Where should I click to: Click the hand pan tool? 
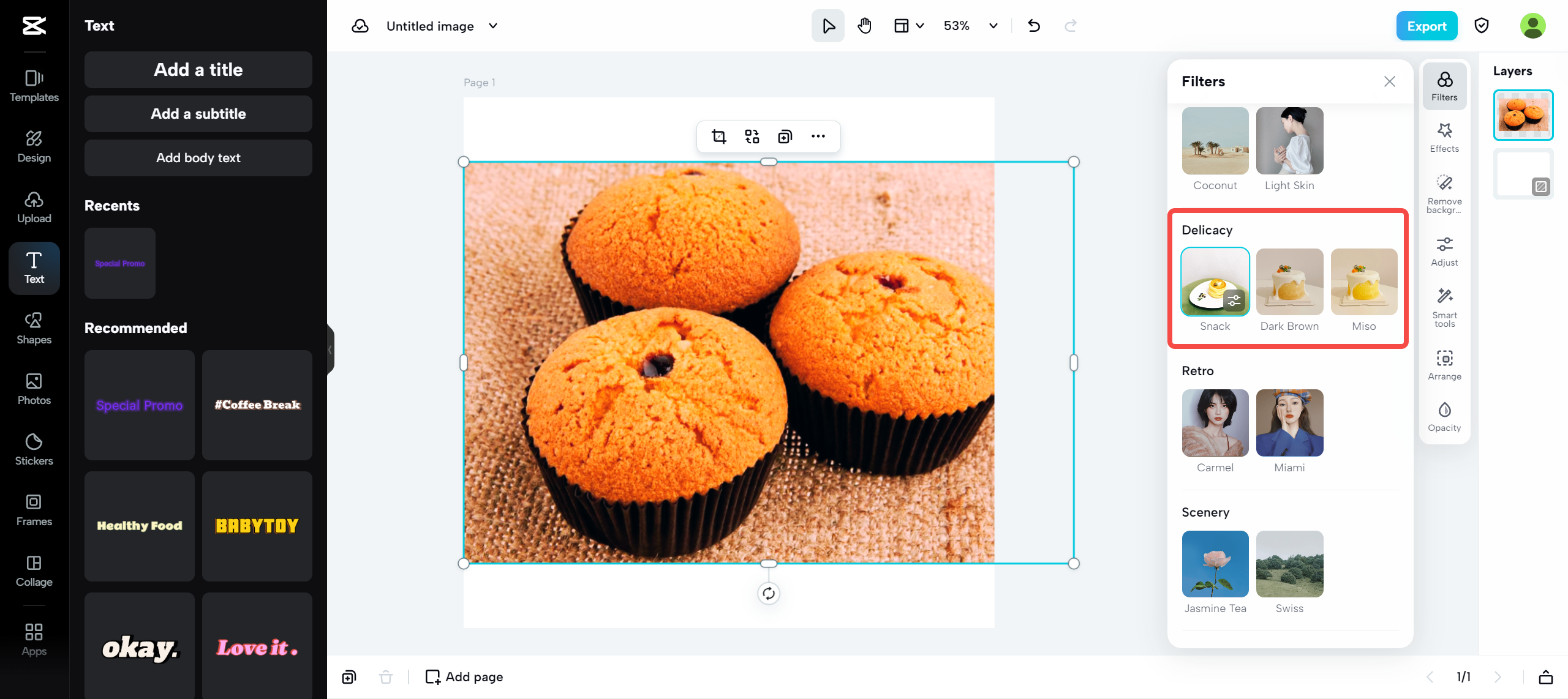tap(864, 26)
